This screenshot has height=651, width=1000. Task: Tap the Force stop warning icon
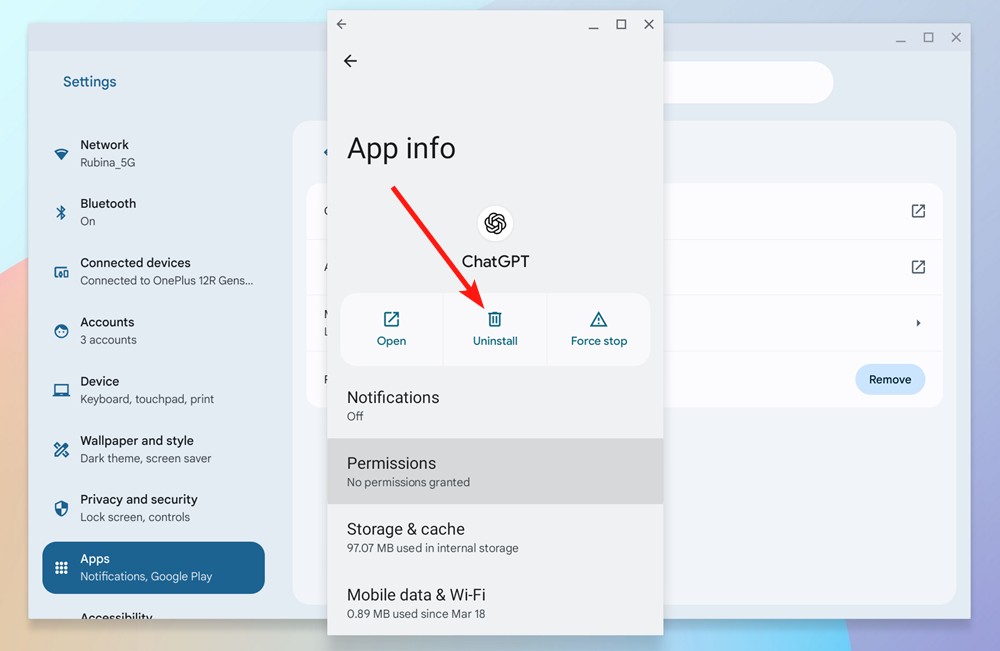(598, 318)
